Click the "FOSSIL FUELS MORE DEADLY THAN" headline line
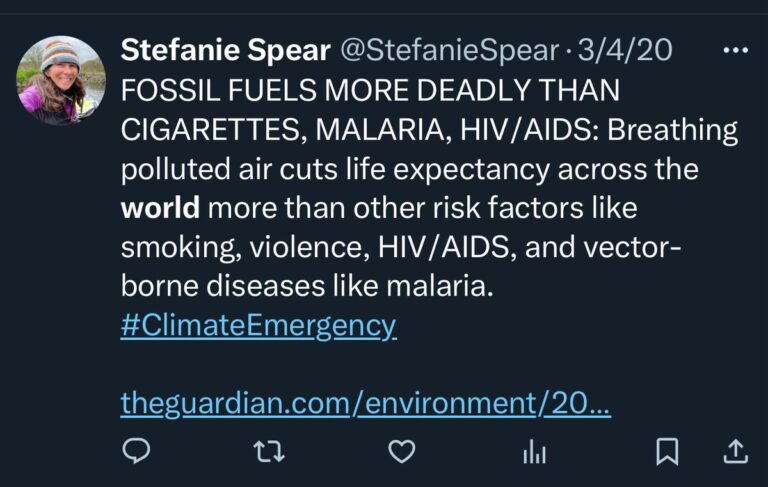 370,91
